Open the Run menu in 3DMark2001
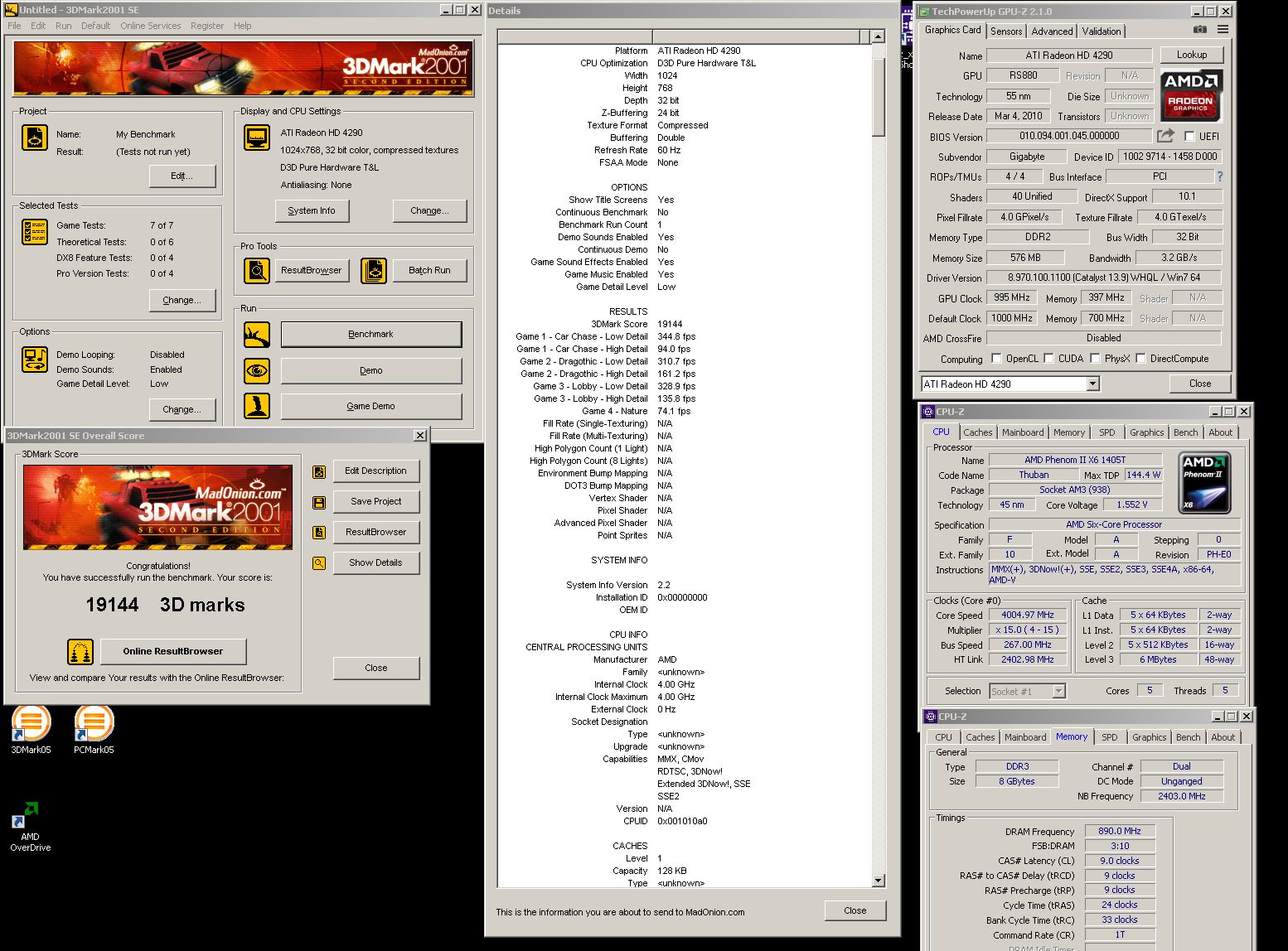This screenshot has height=951, width=1288. coord(63,26)
